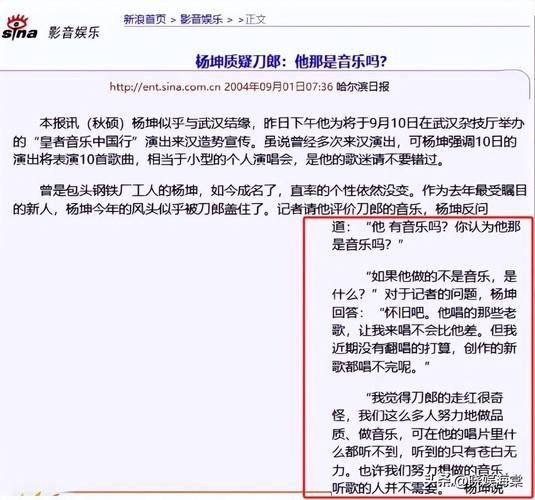This screenshot has width=535, height=500.
Task: Click the line 质、做音乐，可在他的唱片里什
Action: point(424,434)
